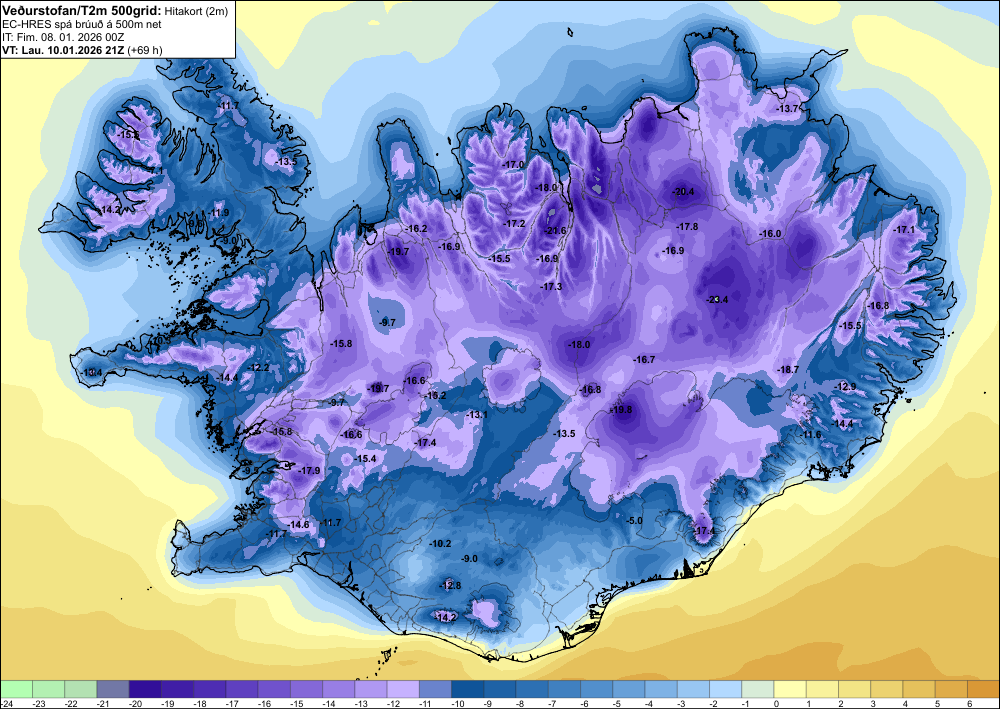The height and width of the screenshot is (709, 1000).
Task: Click the IT: Fim. 08. 01. 2026 00Z line
Action: click(62, 37)
